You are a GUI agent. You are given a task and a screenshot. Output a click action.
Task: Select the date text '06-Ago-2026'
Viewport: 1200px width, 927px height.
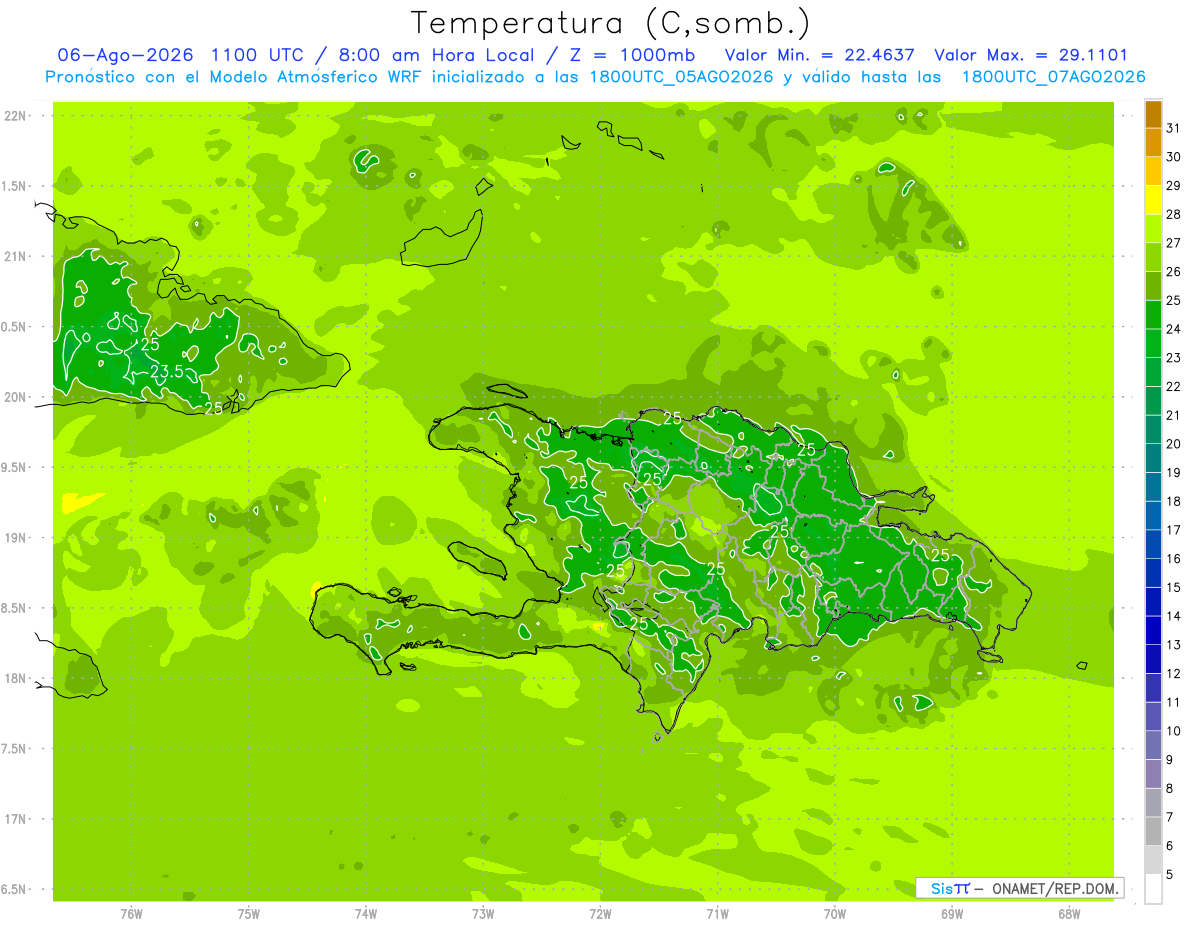point(125,55)
